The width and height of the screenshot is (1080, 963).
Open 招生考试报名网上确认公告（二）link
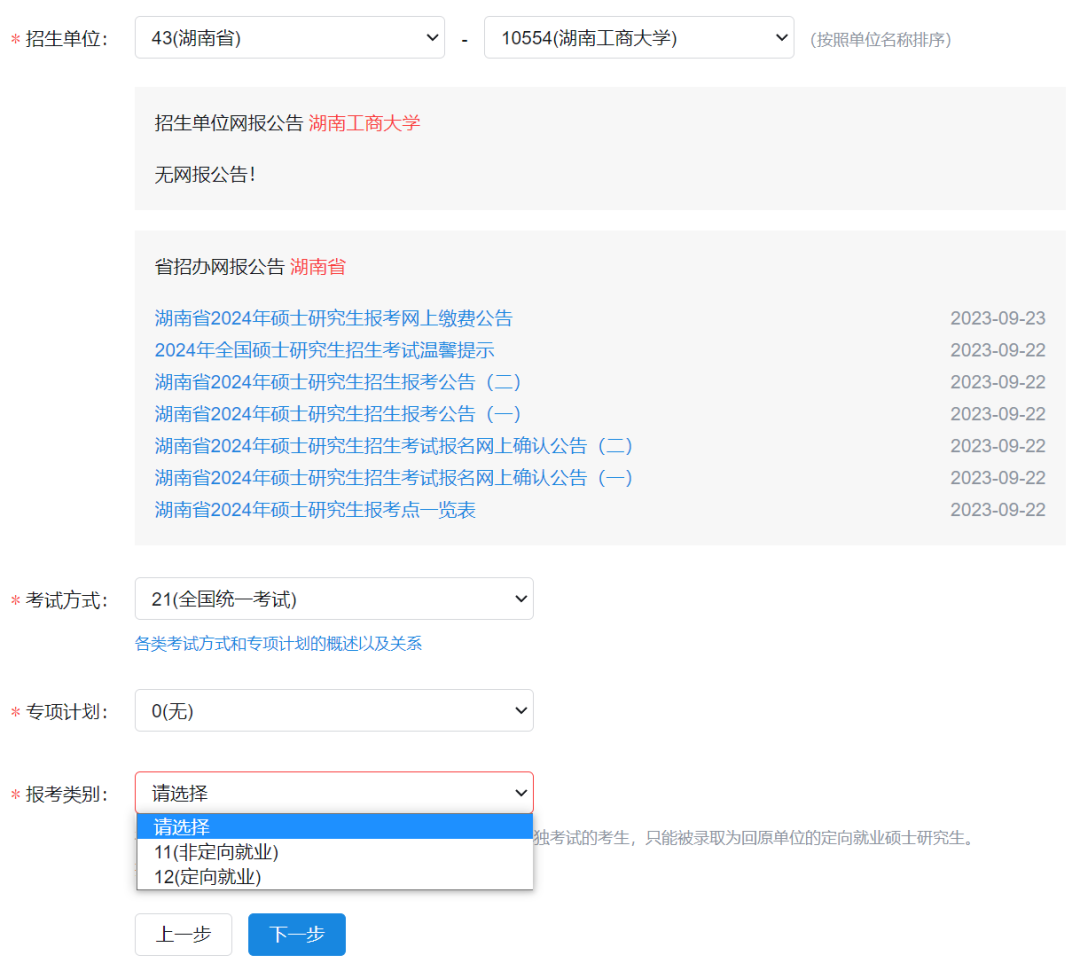[x=394, y=446]
